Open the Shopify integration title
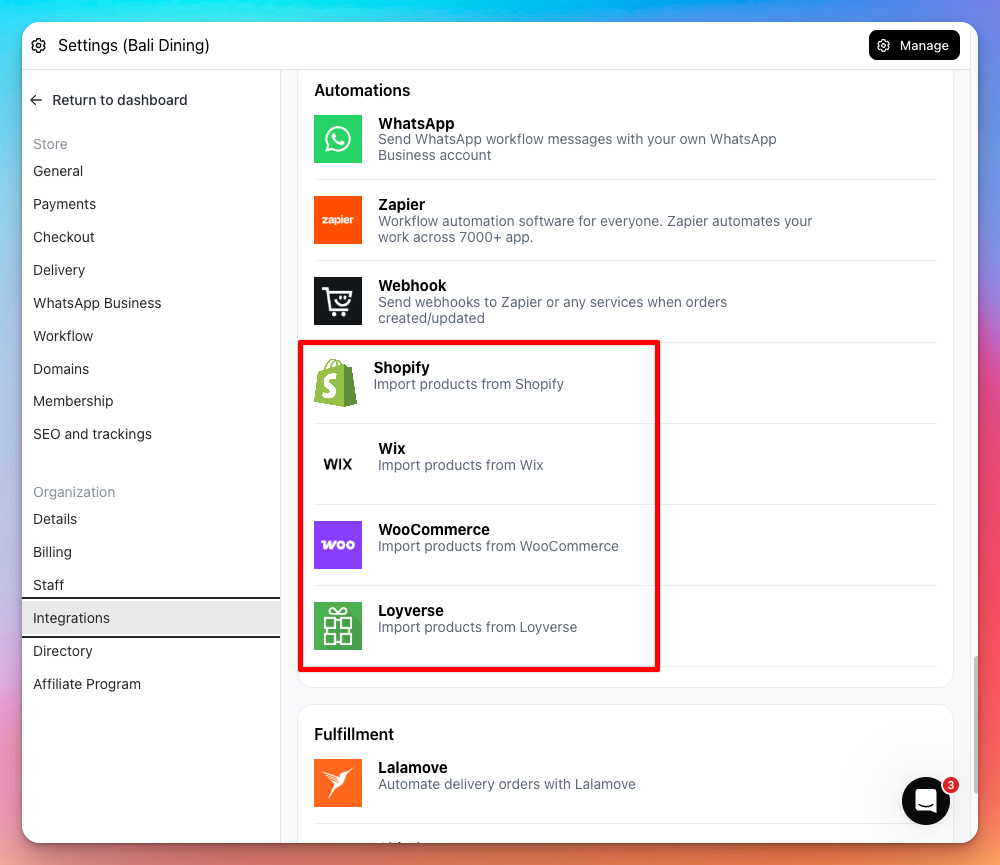This screenshot has width=1000, height=865. coord(401,367)
